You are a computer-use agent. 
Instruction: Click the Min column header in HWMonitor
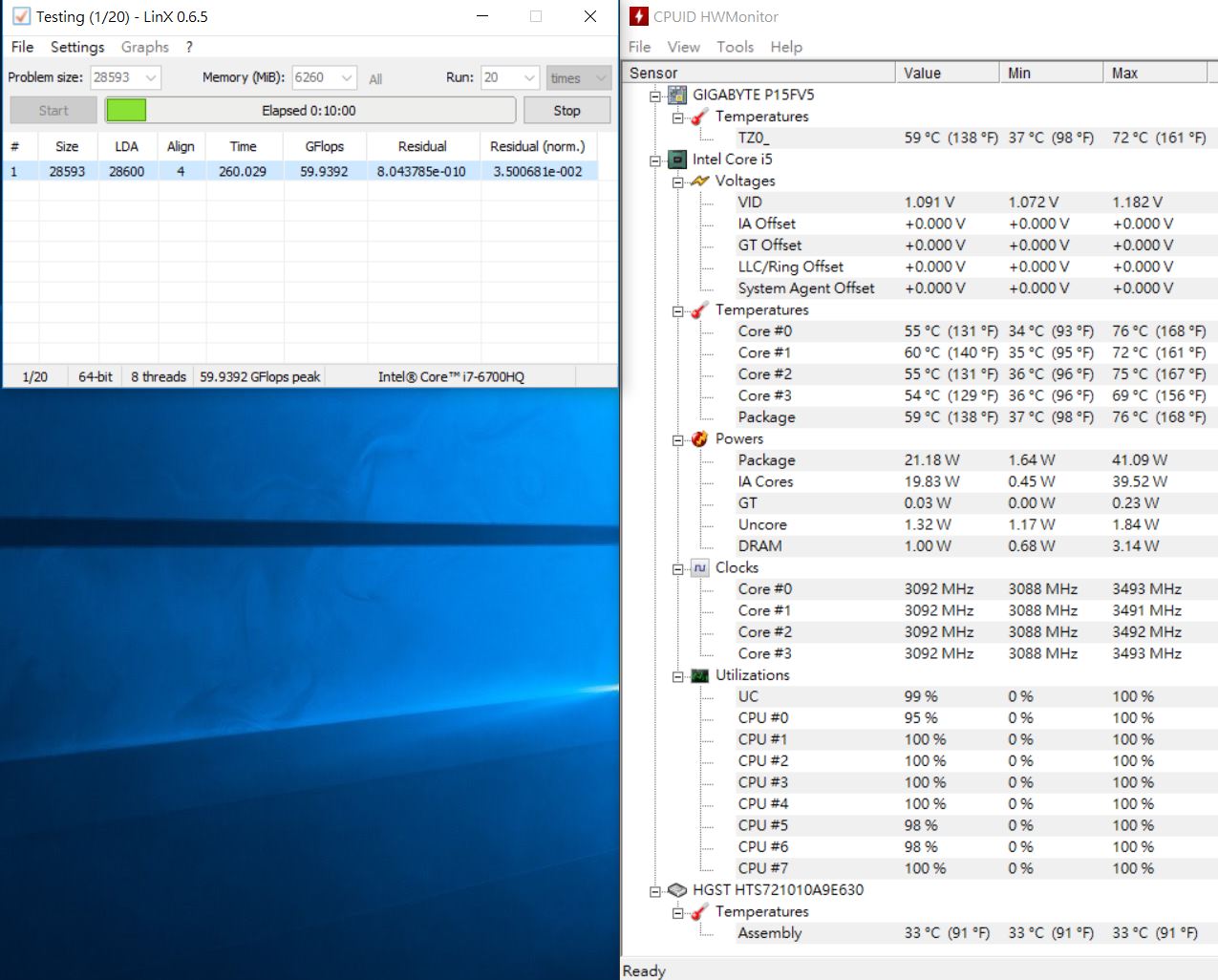1051,73
